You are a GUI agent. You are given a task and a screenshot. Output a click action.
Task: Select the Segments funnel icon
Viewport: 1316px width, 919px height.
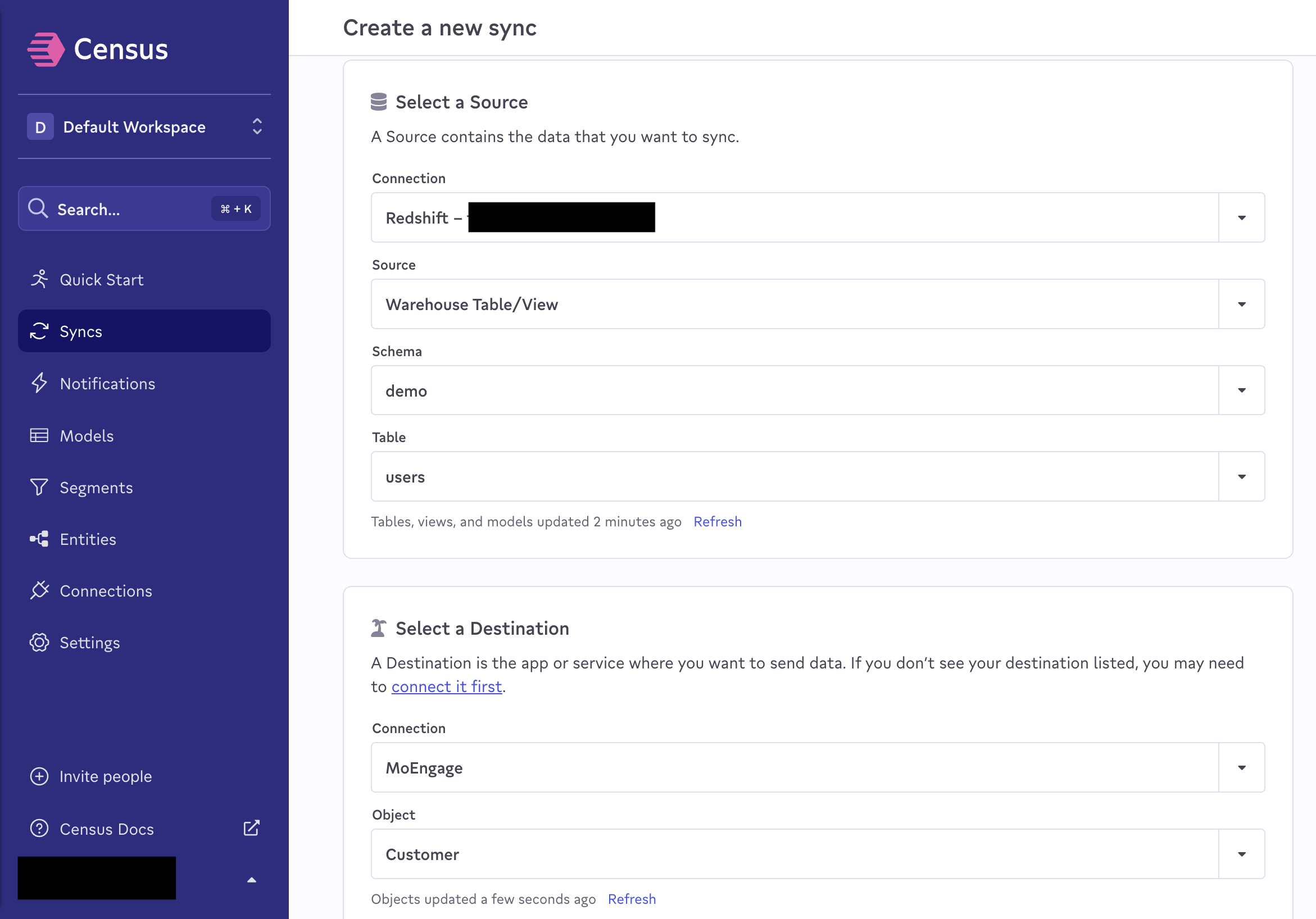pyautogui.click(x=38, y=487)
